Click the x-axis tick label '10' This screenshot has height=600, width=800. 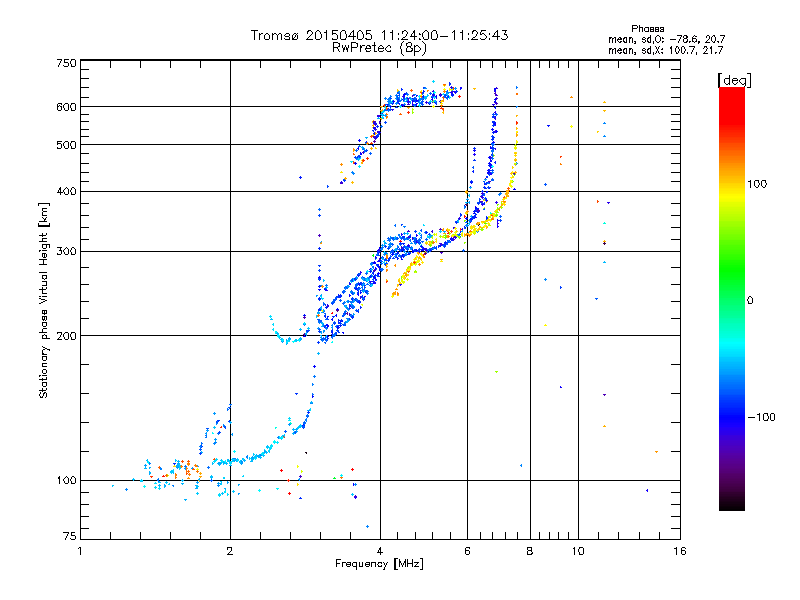(x=578, y=551)
